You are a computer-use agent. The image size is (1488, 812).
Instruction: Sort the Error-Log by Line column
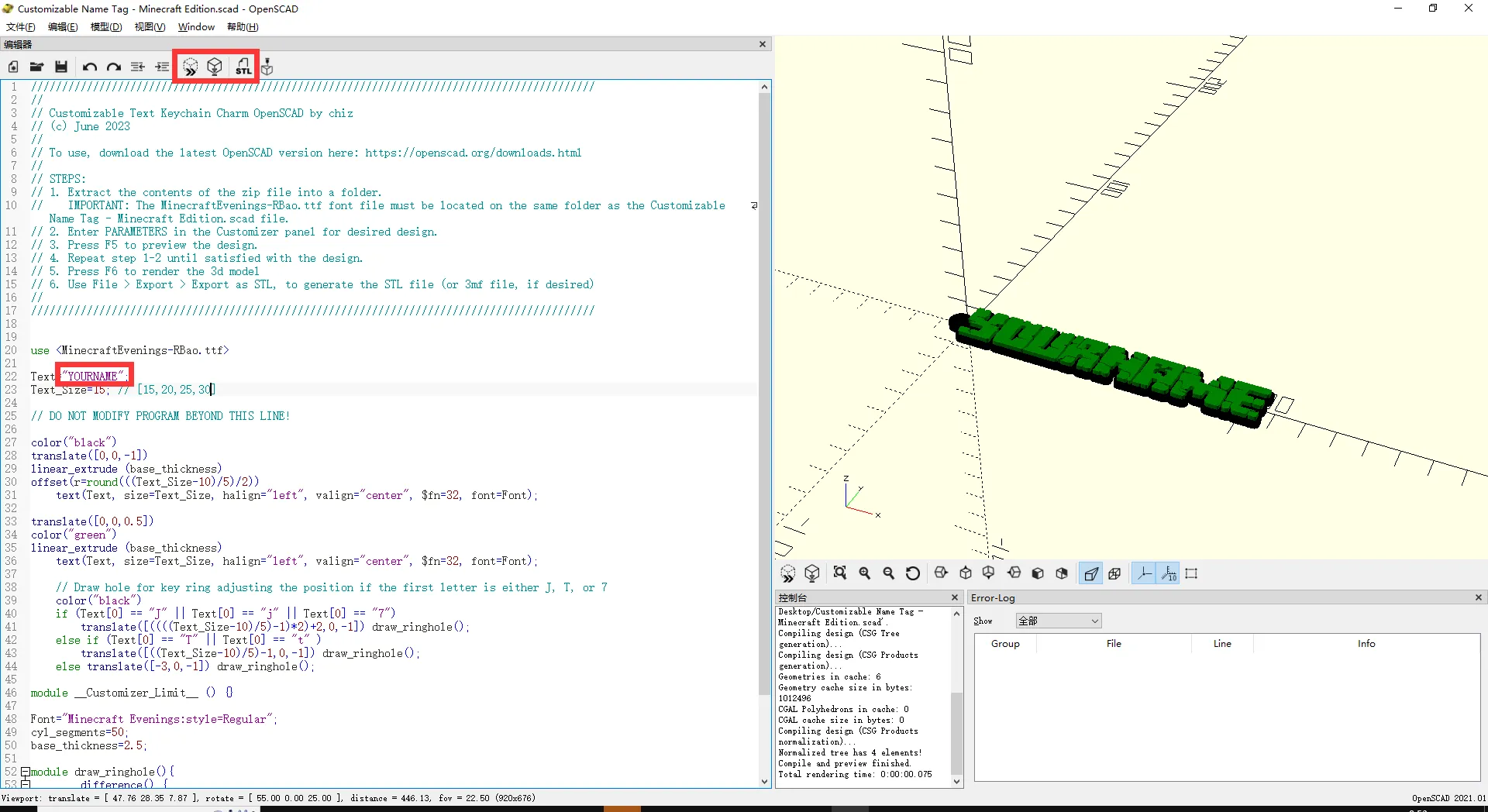[x=1222, y=644]
